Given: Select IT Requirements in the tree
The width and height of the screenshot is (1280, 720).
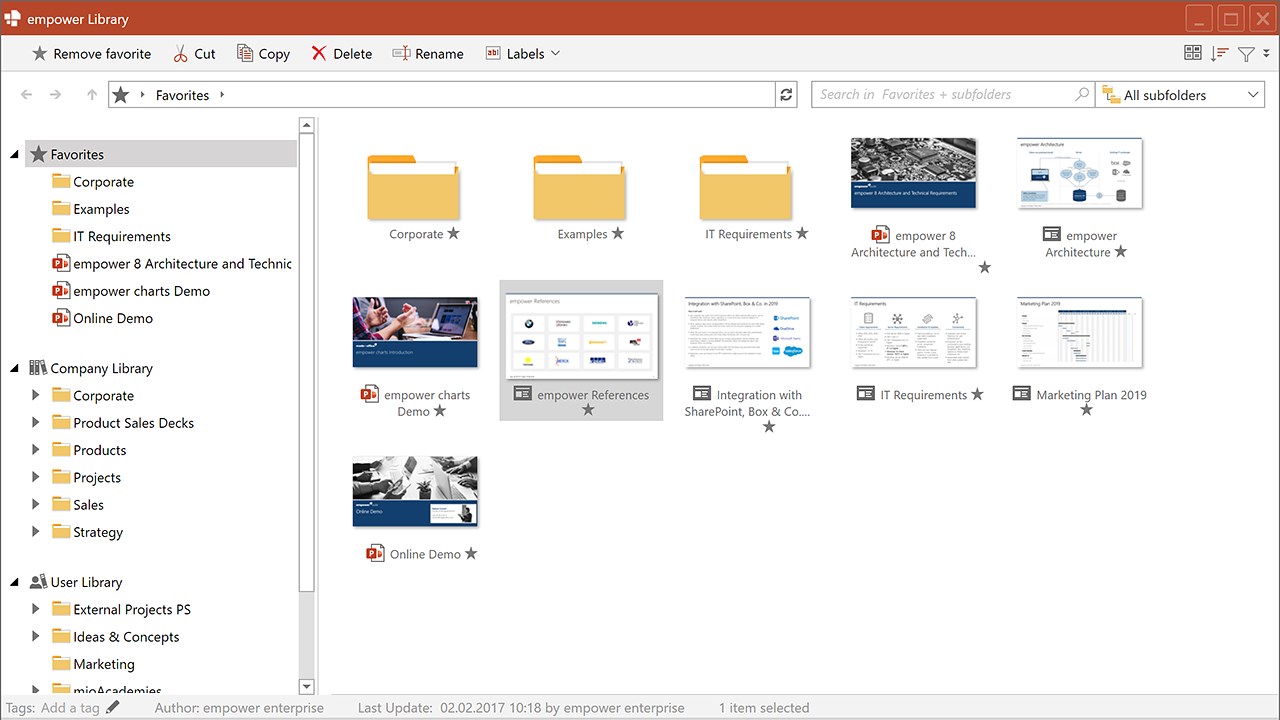Looking at the screenshot, I should coord(122,236).
